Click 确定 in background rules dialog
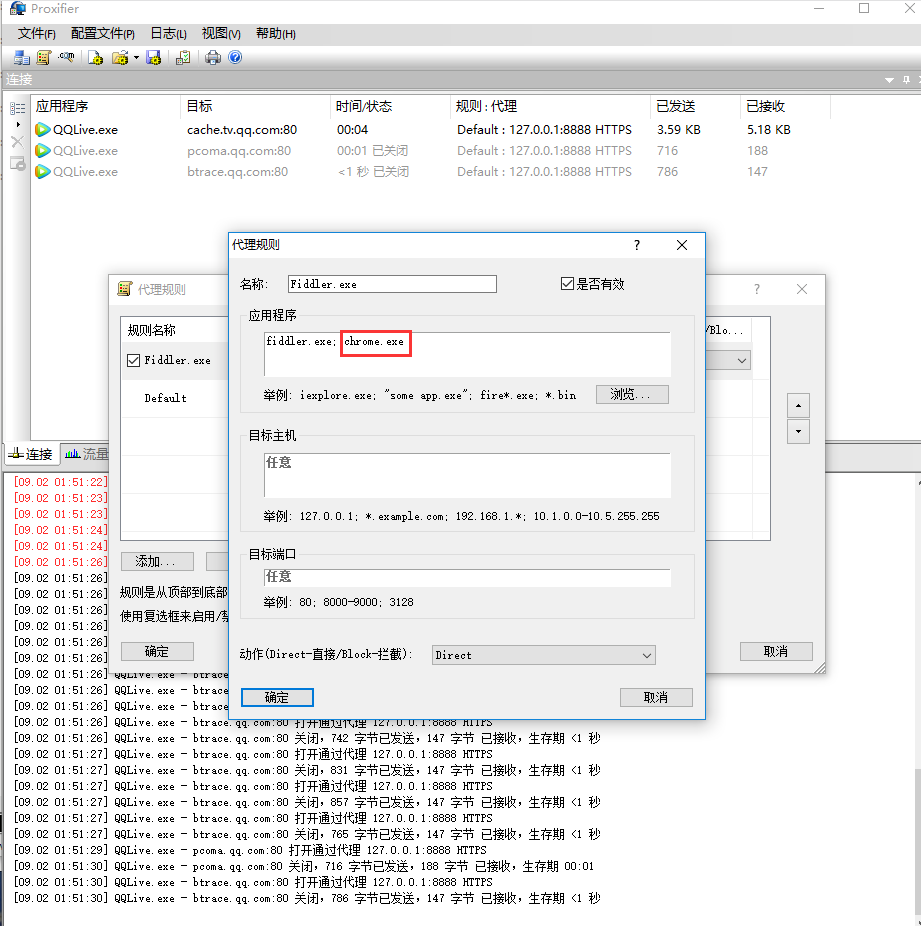This screenshot has height=926, width=921. (x=157, y=651)
